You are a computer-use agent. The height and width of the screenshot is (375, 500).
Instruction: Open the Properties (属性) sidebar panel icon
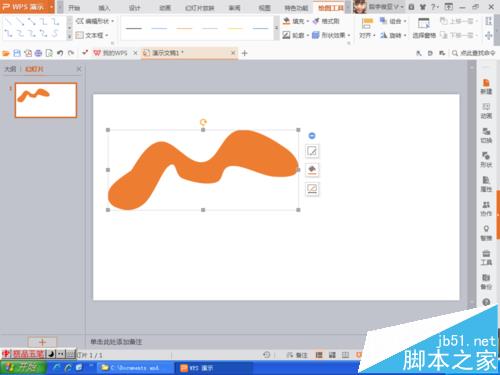tap(486, 184)
